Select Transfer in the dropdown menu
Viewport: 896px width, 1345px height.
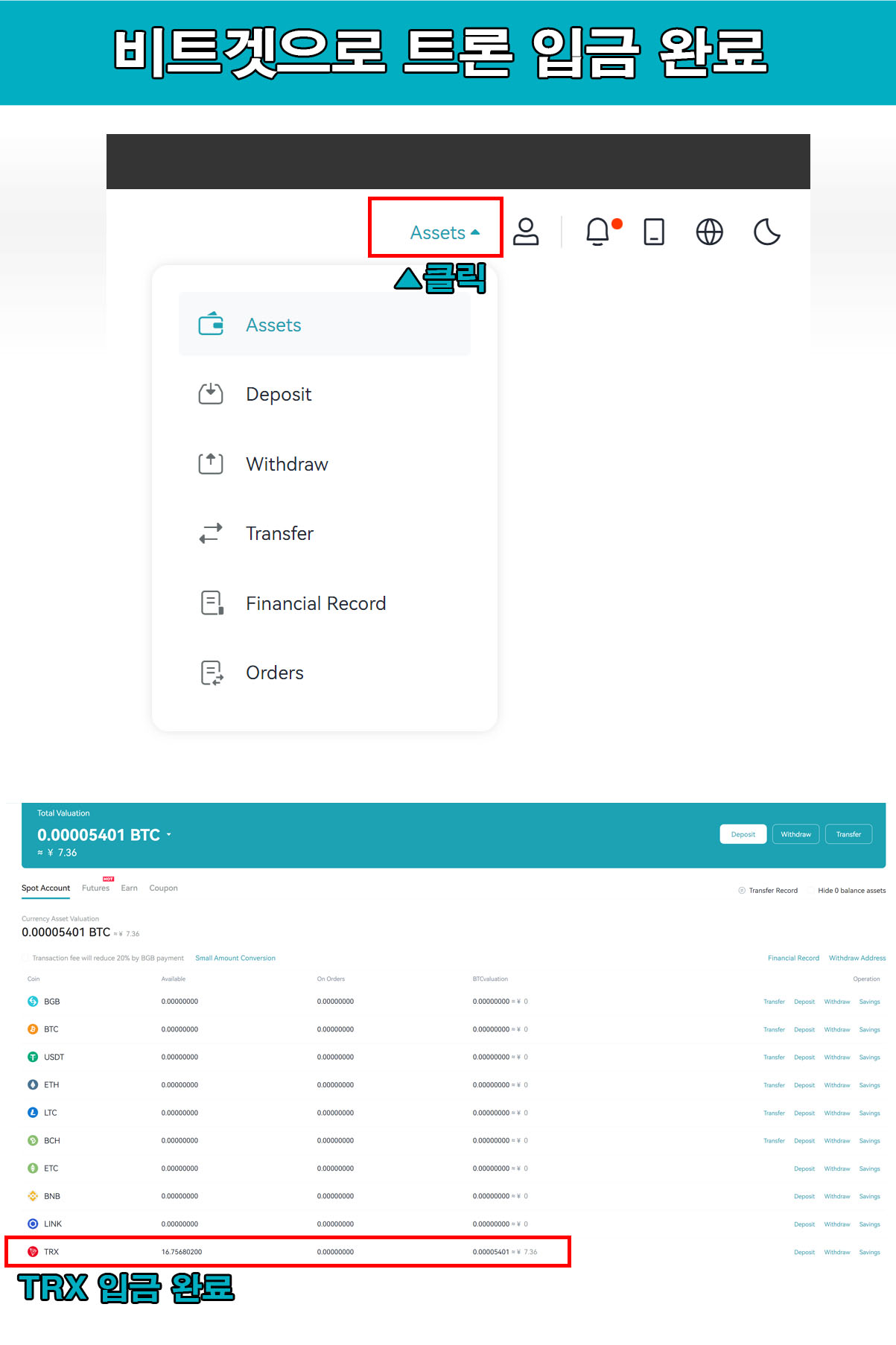point(324,533)
